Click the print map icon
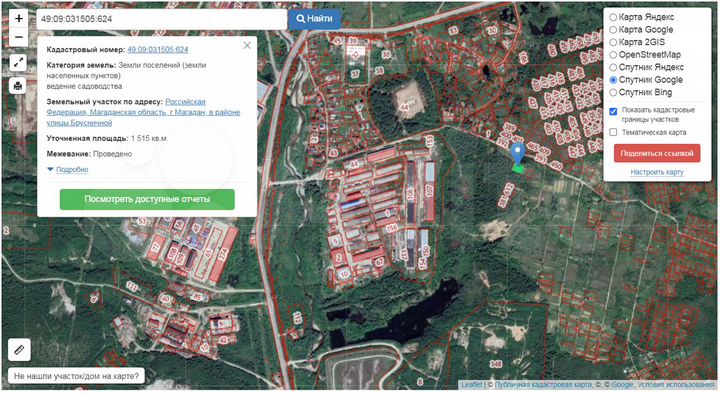 pos(18,86)
